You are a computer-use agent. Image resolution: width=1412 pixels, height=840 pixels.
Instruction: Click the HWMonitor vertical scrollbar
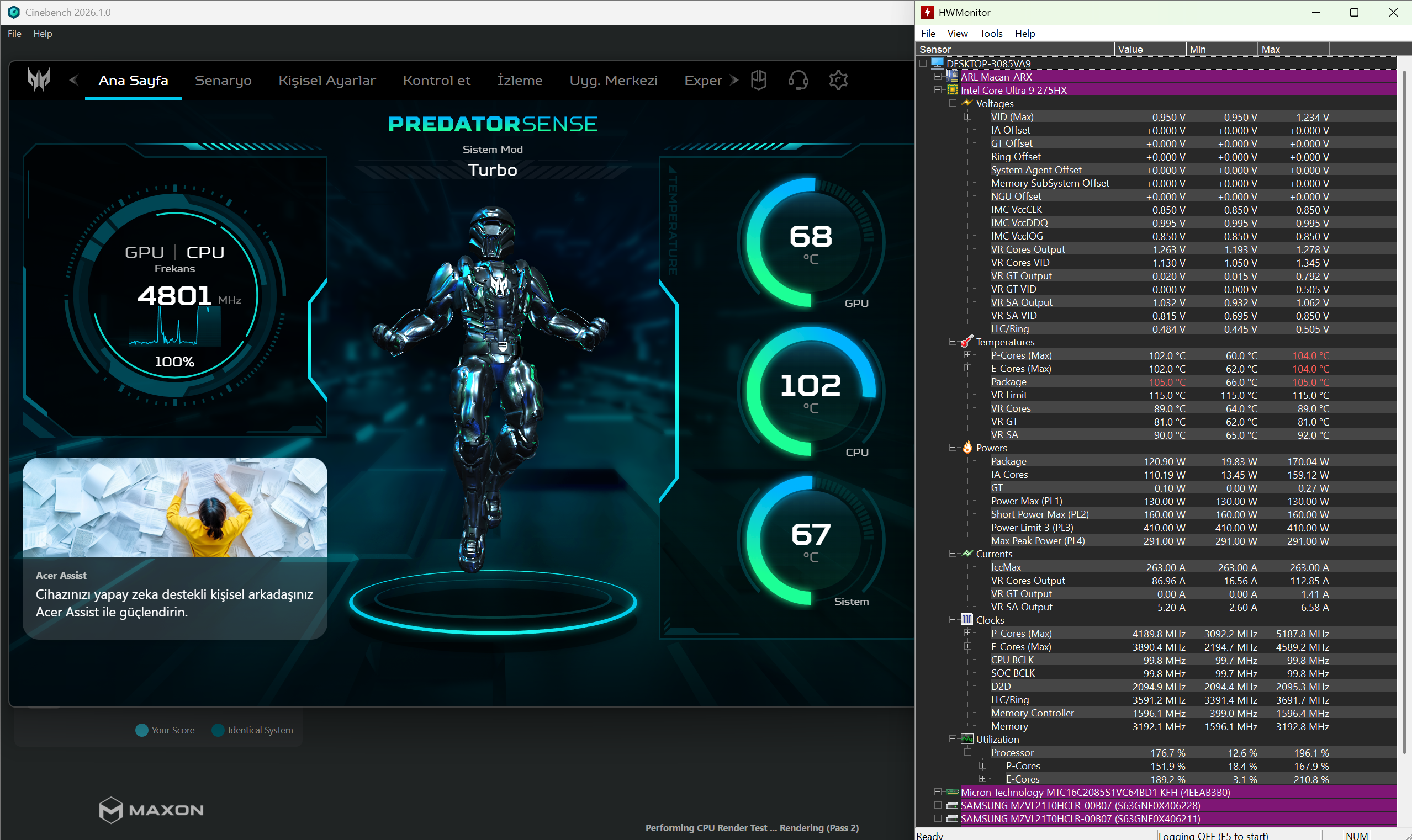(1404, 412)
